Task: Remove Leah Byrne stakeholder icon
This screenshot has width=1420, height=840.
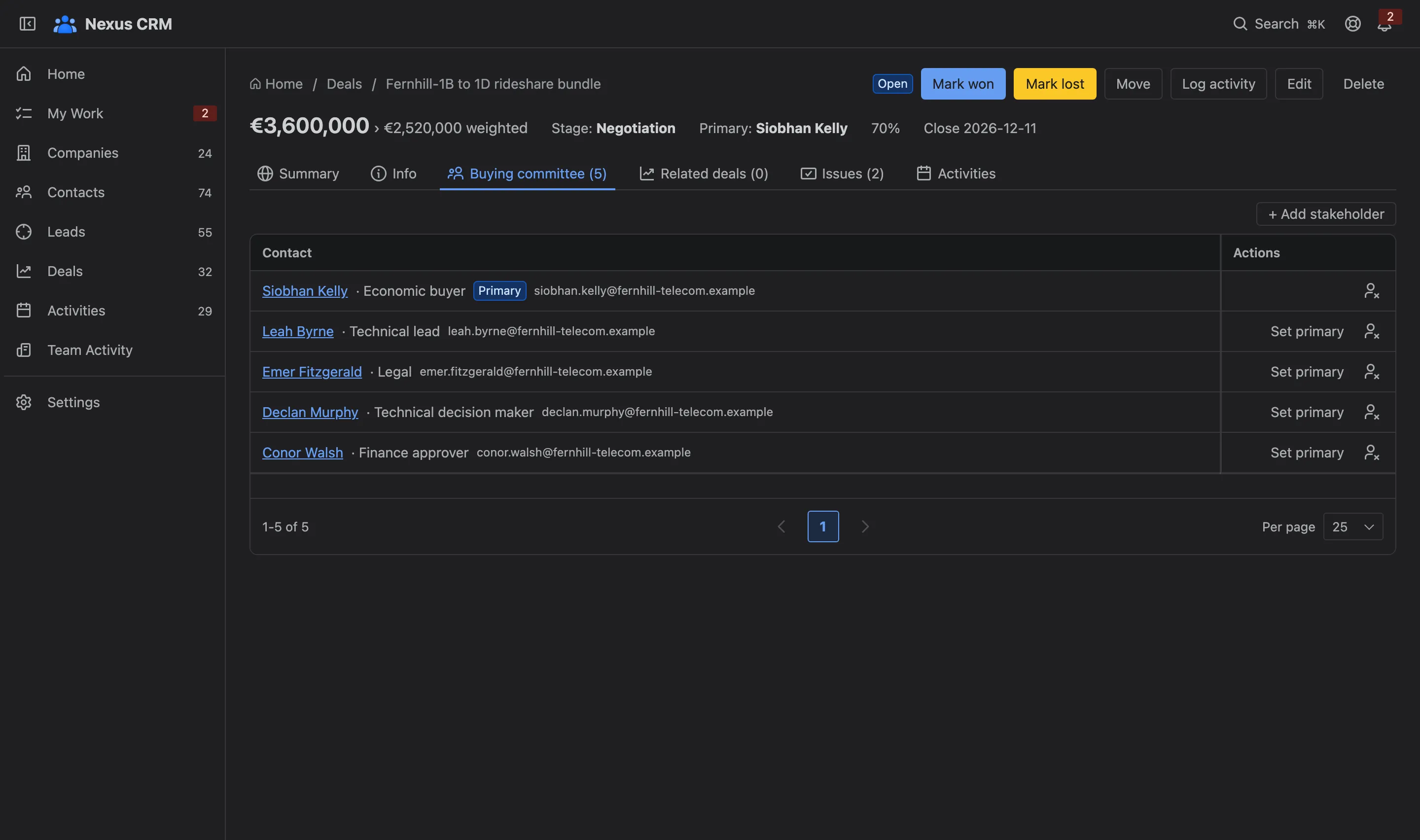Action: pos(1371,331)
